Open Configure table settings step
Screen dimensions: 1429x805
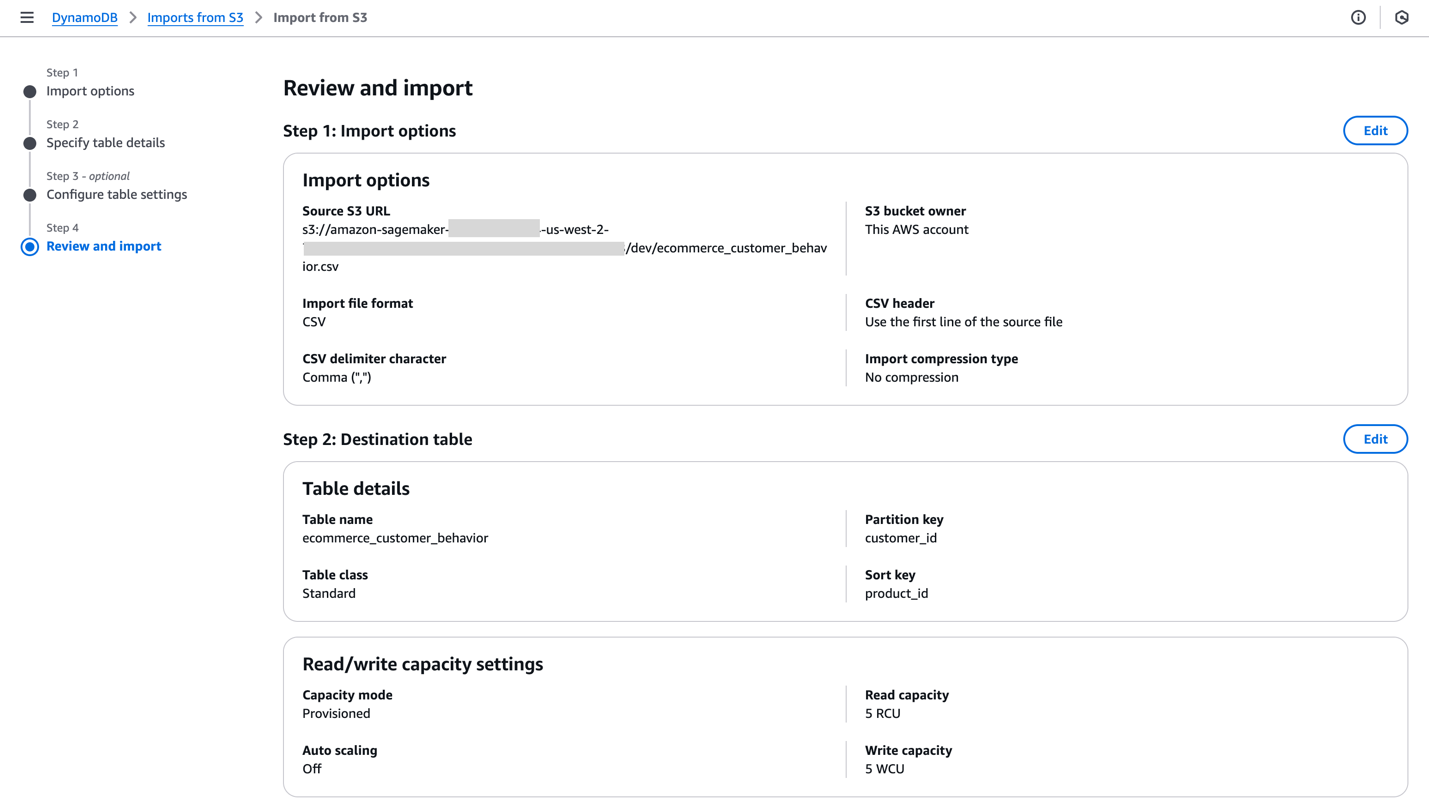click(x=116, y=195)
